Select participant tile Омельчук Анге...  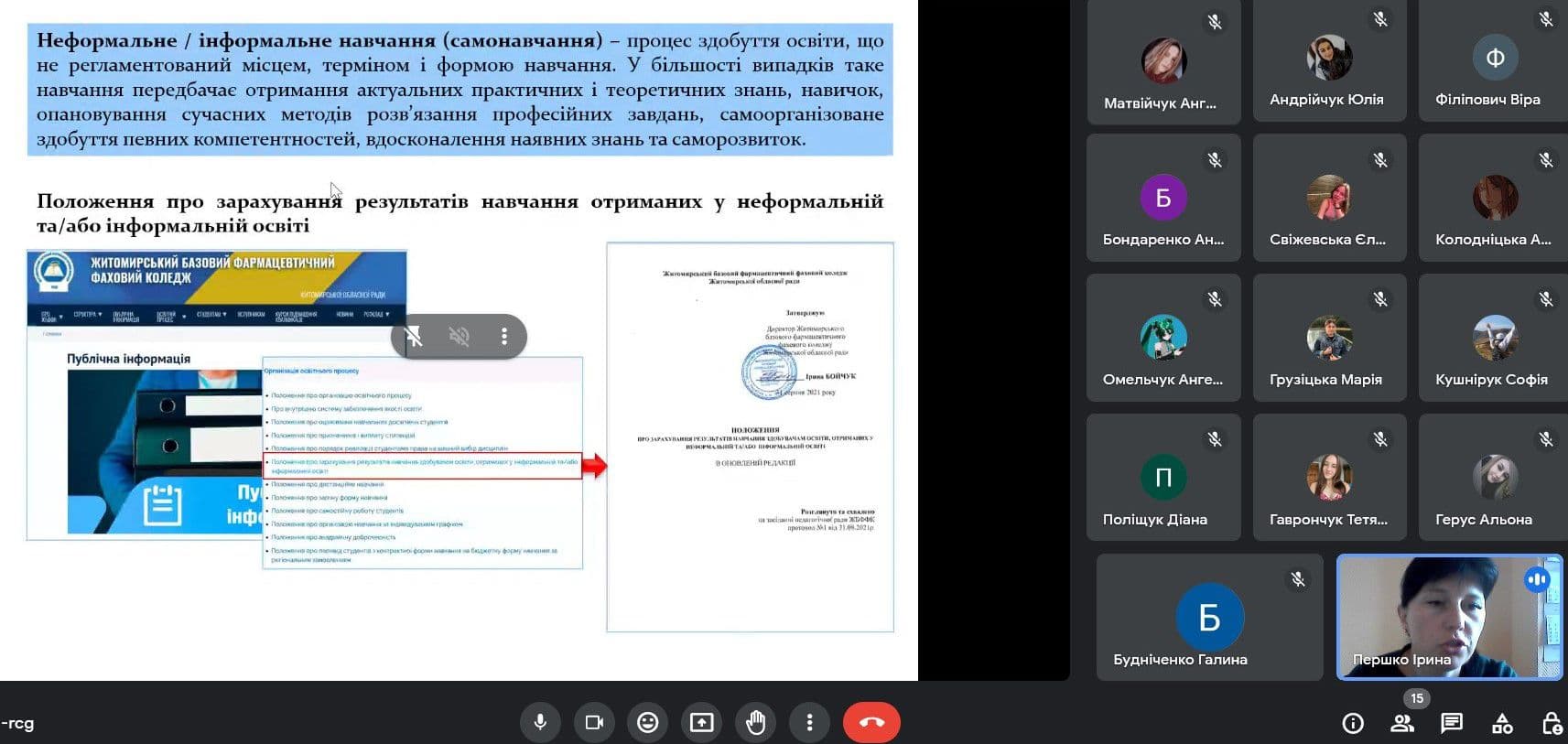coord(1163,338)
